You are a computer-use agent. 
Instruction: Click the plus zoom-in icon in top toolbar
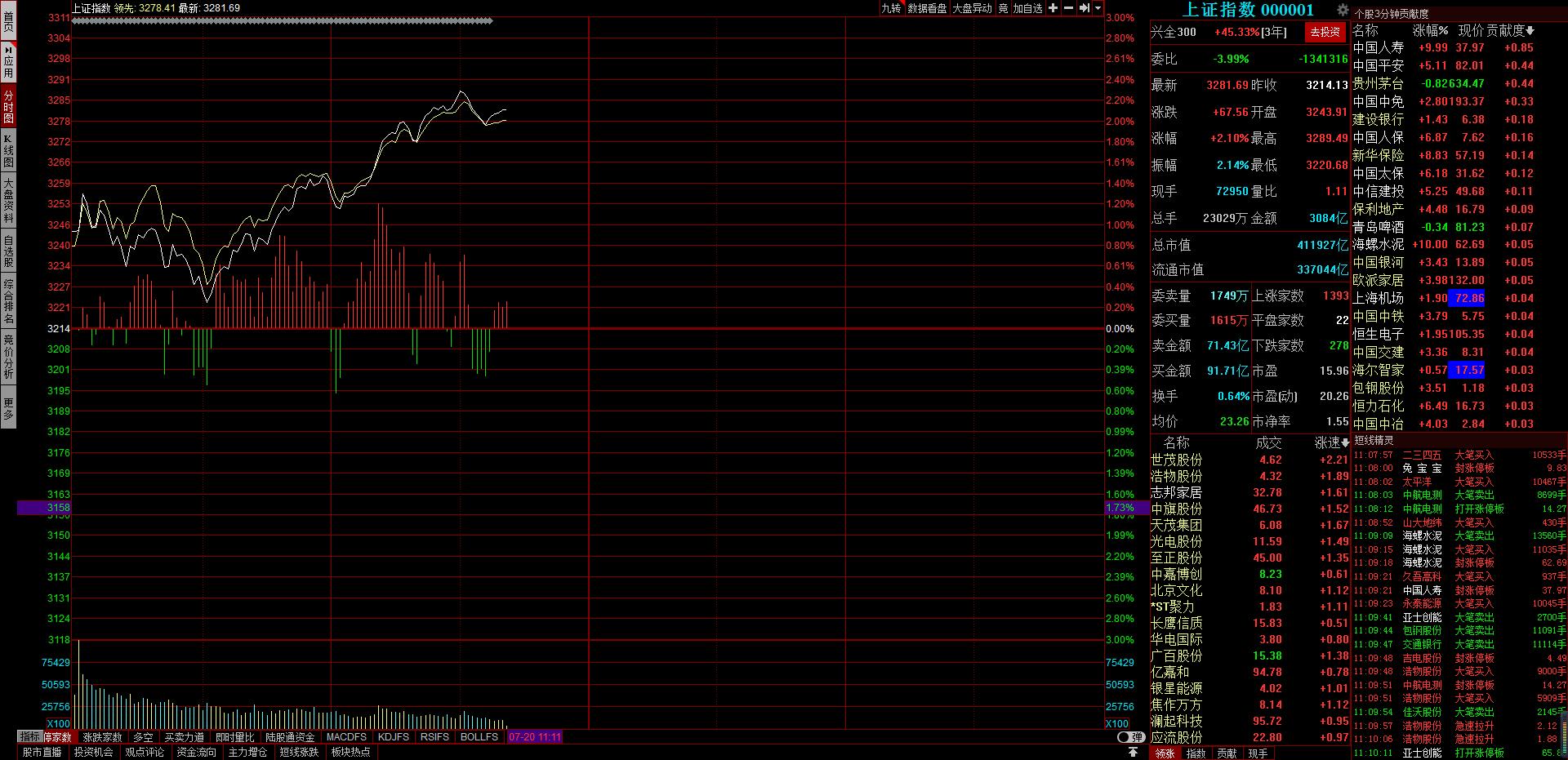[1053, 8]
